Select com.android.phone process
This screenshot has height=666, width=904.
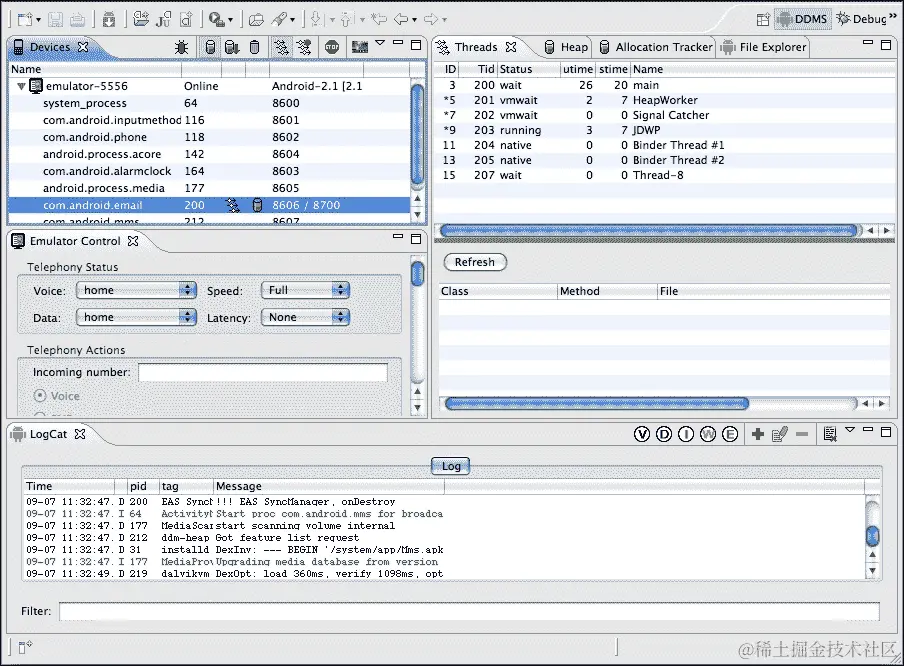[x=210, y=137]
